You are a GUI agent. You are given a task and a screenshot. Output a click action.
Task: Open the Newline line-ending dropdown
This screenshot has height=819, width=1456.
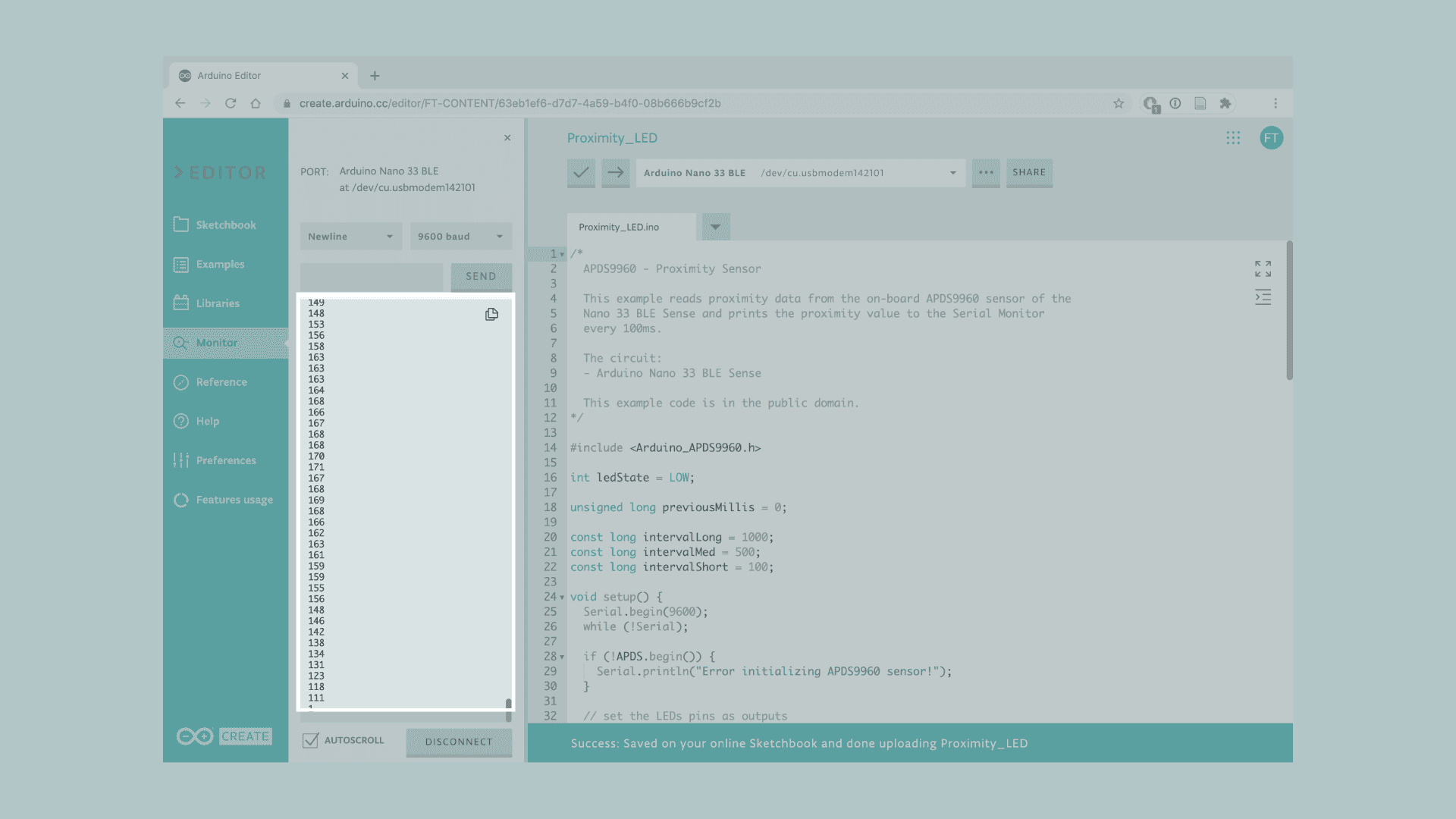[350, 237]
